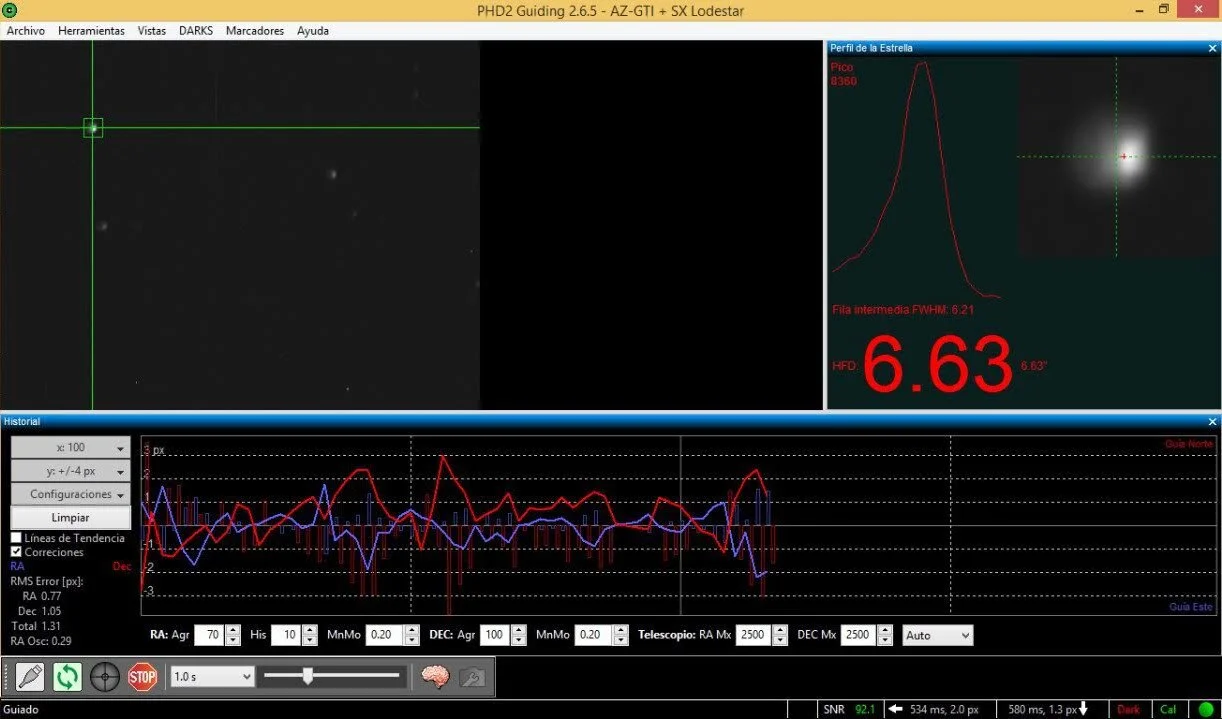Open the Herramientas menu
This screenshot has width=1222, height=719.
(91, 31)
